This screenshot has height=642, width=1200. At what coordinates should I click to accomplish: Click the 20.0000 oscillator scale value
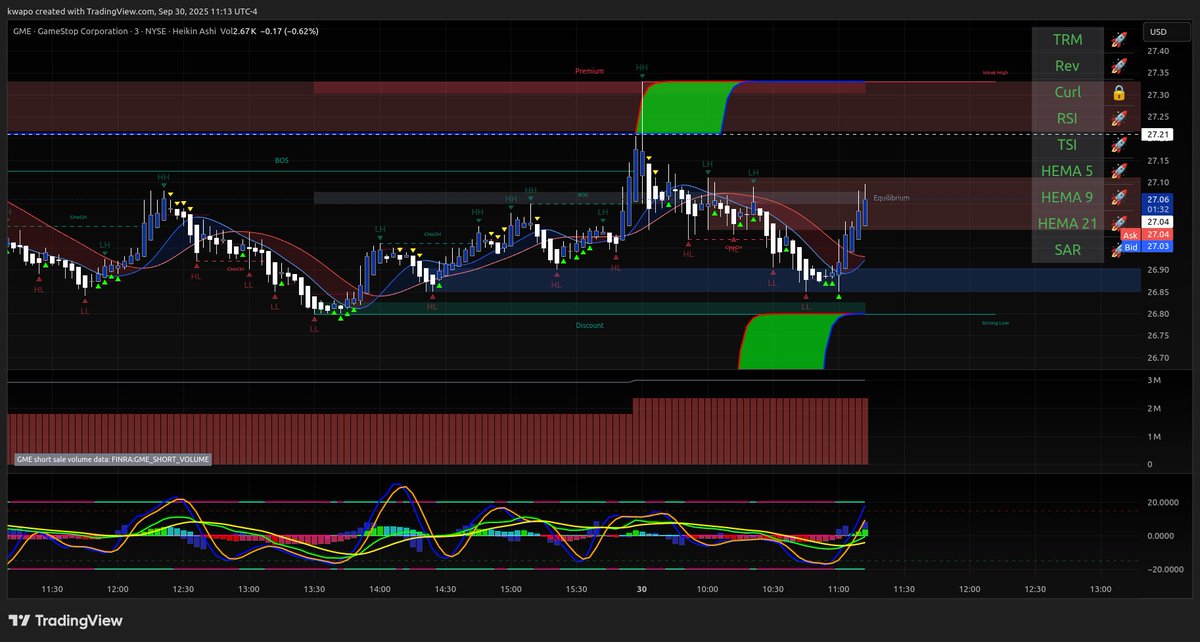(x=1164, y=503)
